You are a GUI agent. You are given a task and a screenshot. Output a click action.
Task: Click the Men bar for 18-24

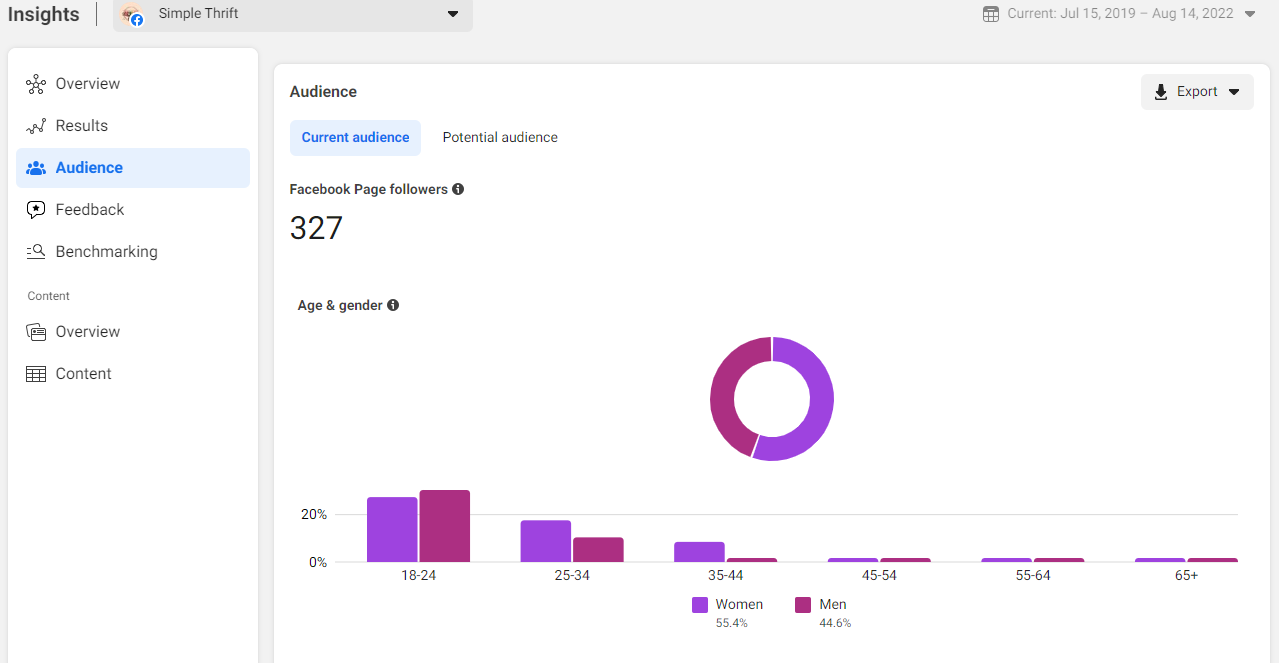(445, 526)
